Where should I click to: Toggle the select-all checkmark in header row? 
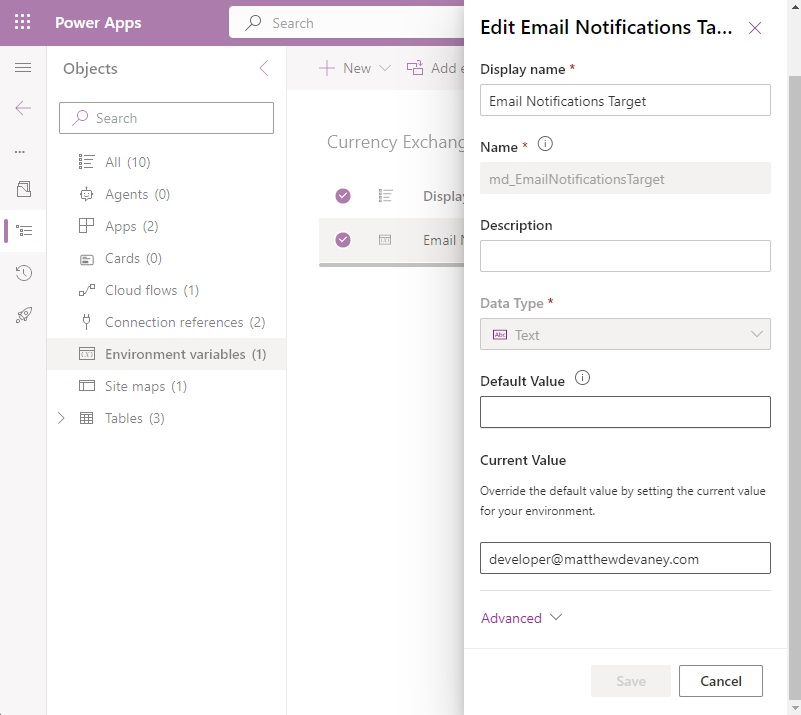[x=343, y=196]
